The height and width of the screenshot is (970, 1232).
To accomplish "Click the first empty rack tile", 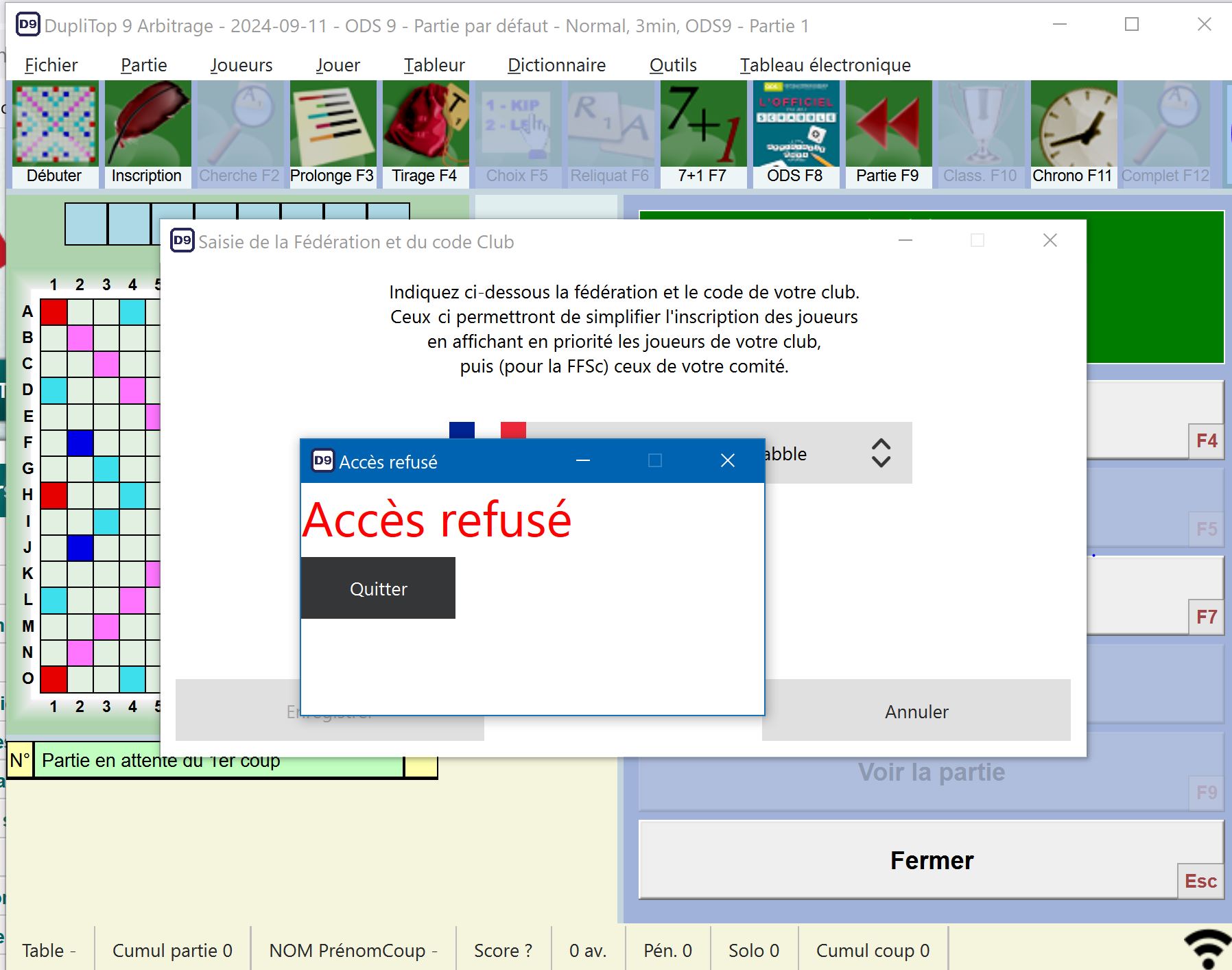I will [86, 224].
